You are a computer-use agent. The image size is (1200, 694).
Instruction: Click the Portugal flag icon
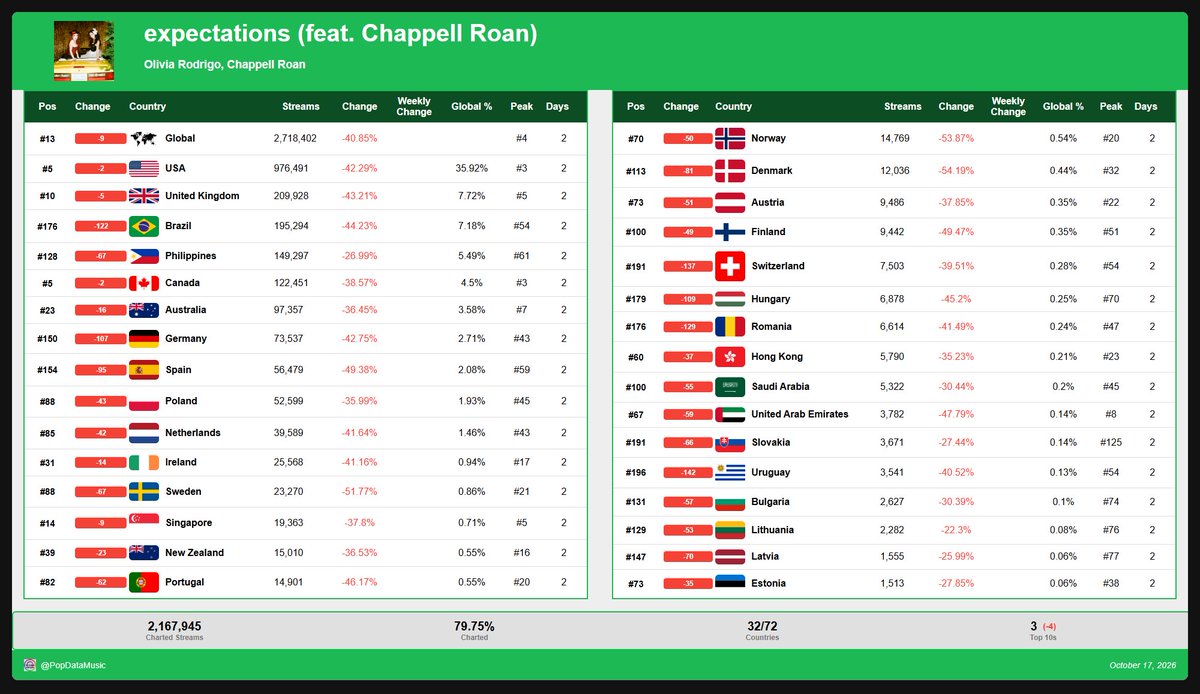tap(144, 582)
